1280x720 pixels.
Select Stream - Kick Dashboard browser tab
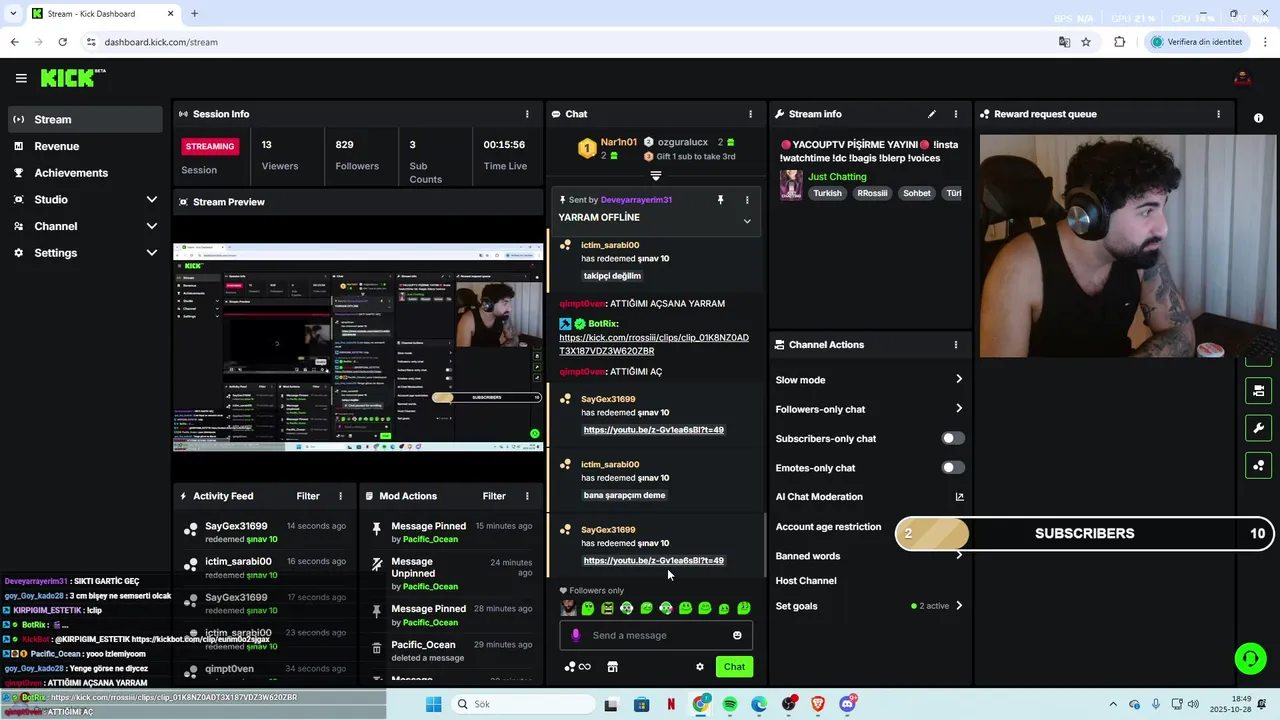101,14
